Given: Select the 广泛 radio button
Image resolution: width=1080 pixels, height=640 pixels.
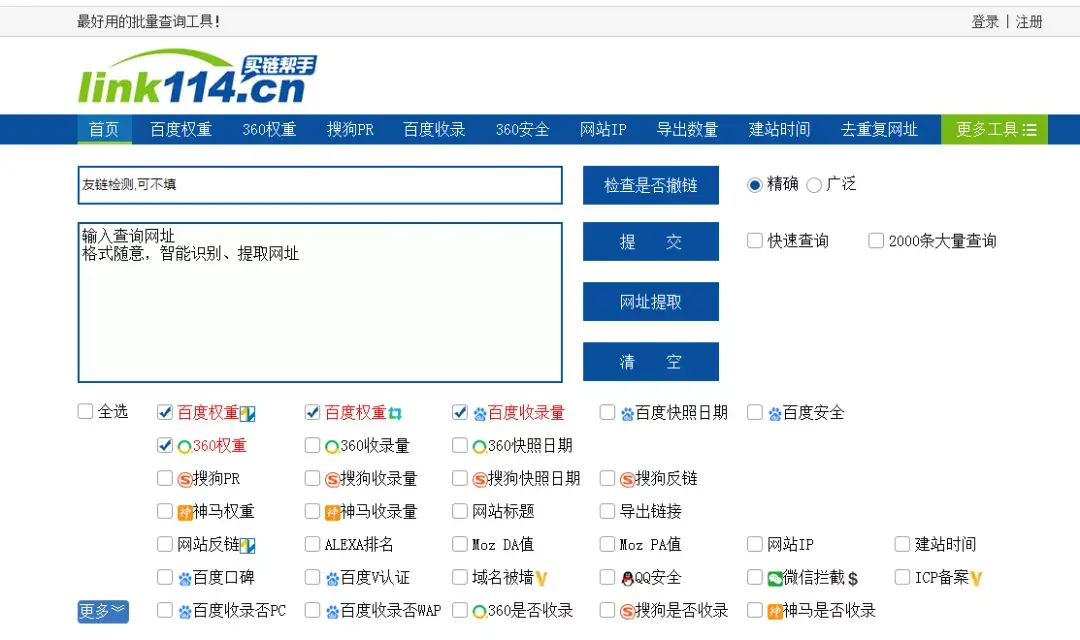Looking at the screenshot, I should pos(814,185).
